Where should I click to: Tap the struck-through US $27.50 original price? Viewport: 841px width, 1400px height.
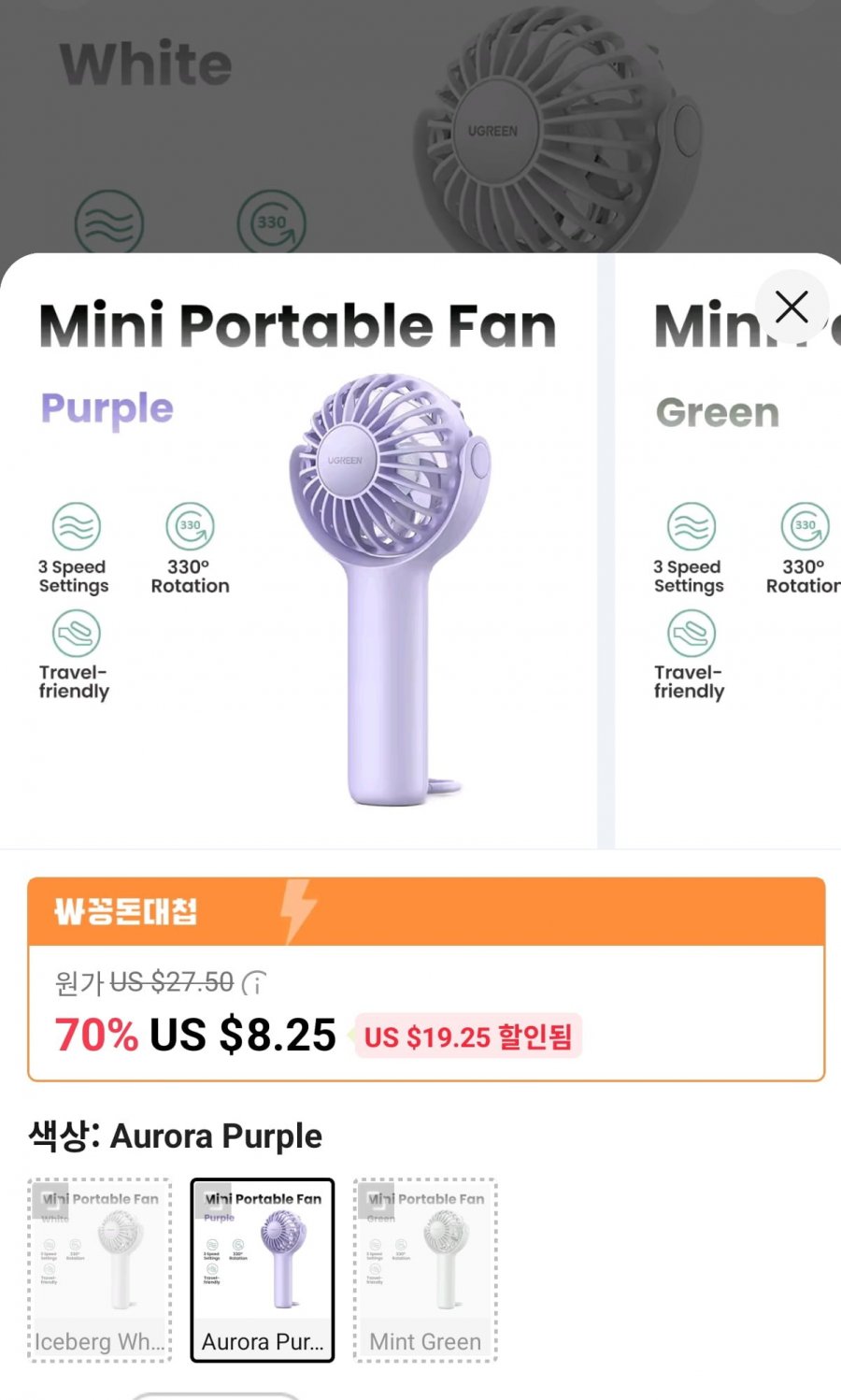172,982
